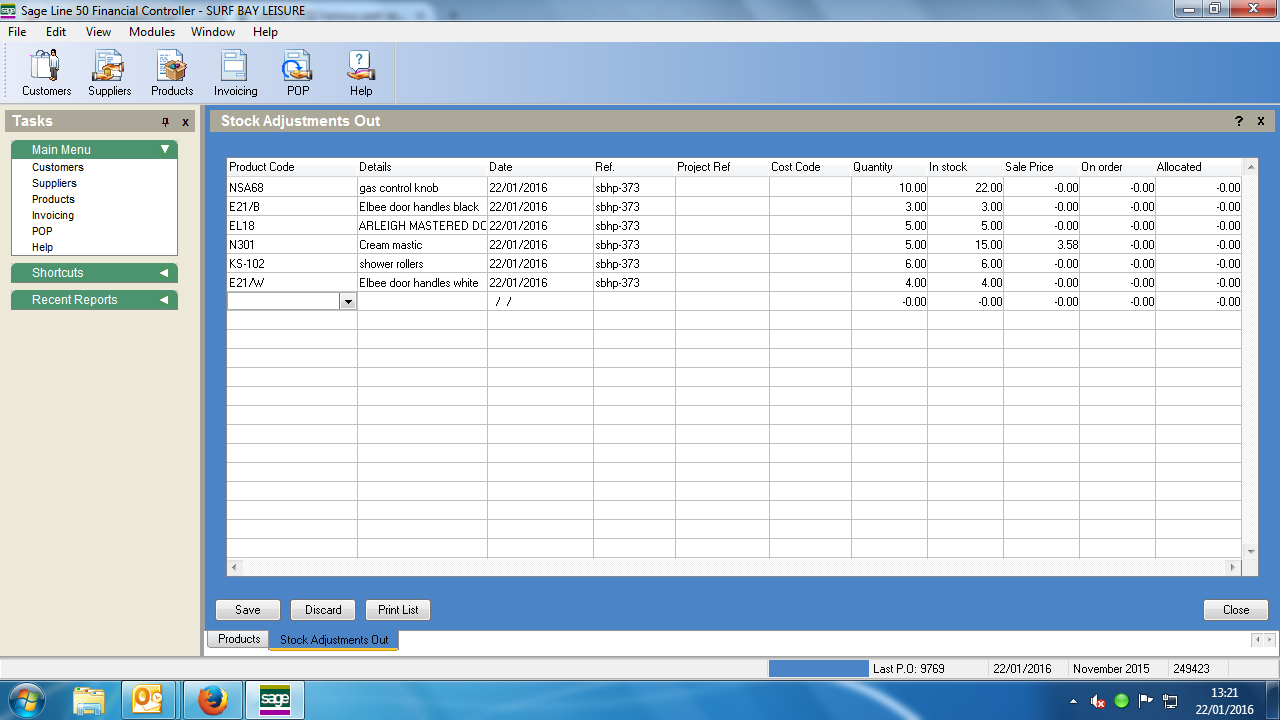Switch to the Products tab

coord(239,639)
